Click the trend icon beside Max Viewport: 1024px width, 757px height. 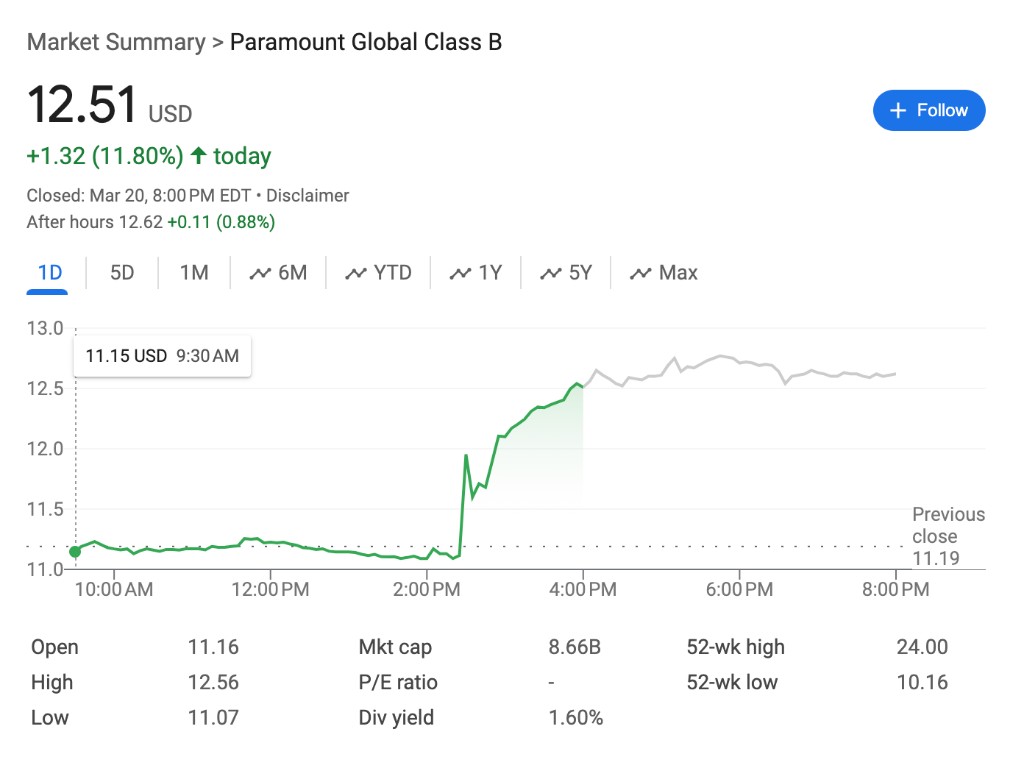(640, 273)
